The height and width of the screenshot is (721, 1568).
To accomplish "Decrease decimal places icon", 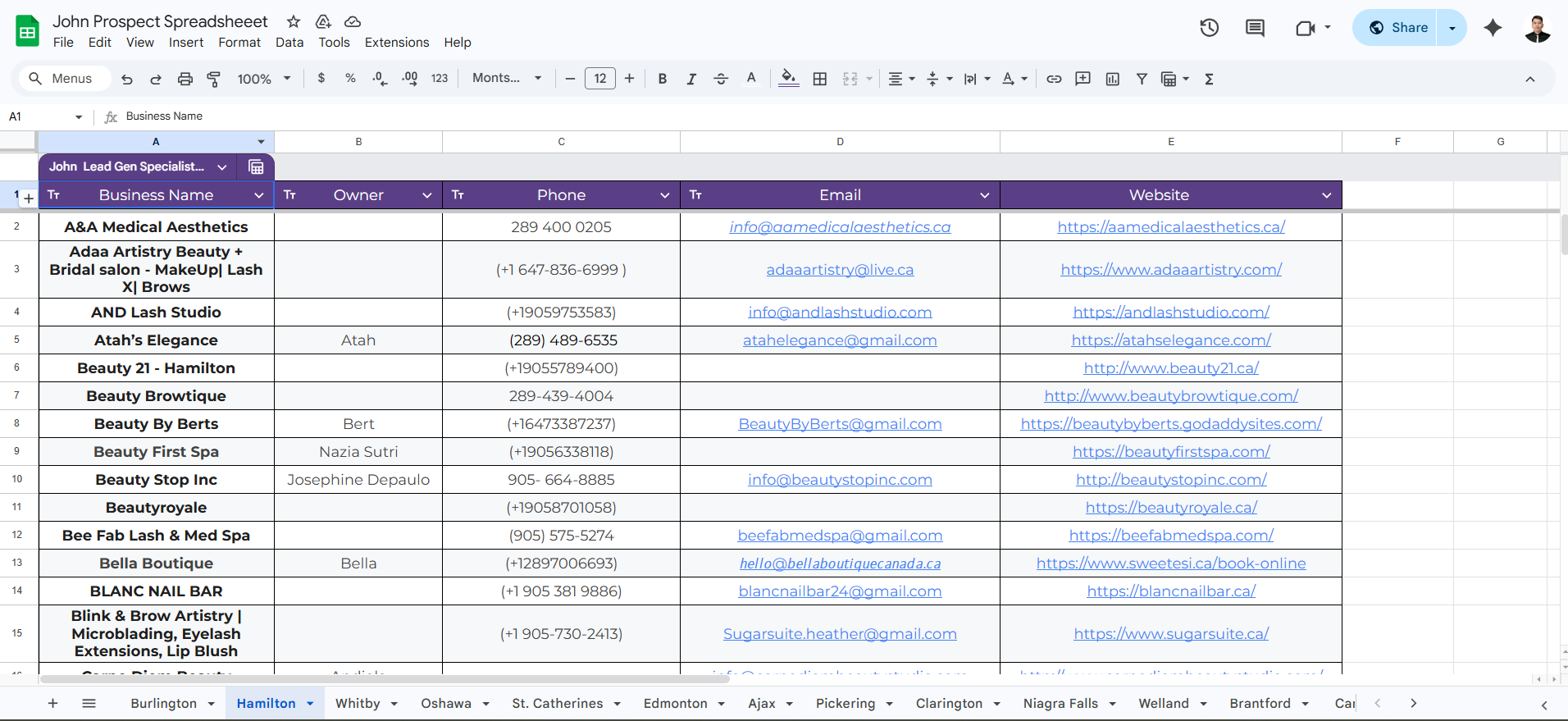I will (x=380, y=79).
